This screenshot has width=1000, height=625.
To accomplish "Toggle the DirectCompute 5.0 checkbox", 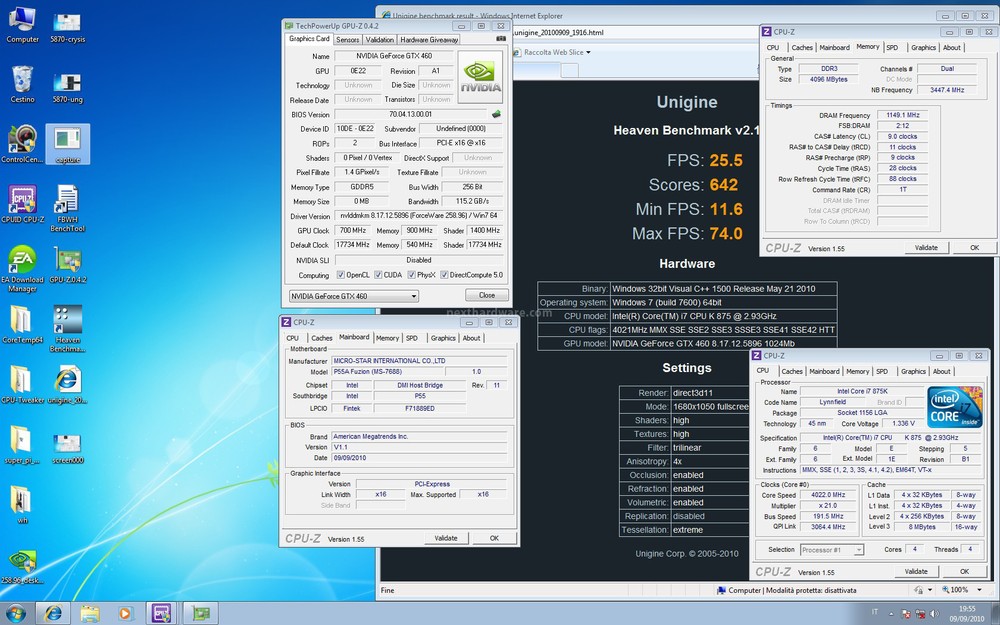I will (x=444, y=275).
